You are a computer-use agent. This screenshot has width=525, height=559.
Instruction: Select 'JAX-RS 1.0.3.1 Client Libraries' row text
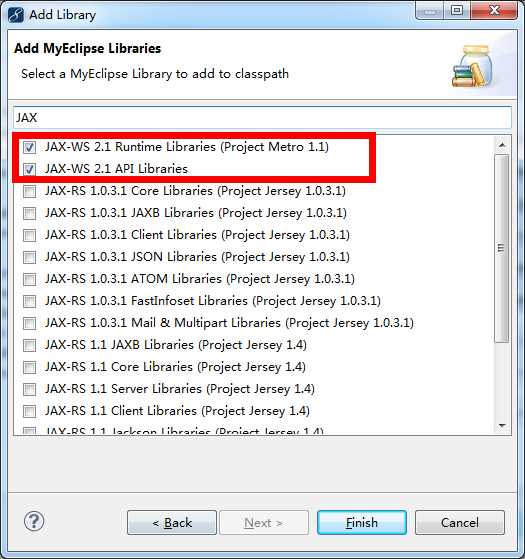pos(197,235)
